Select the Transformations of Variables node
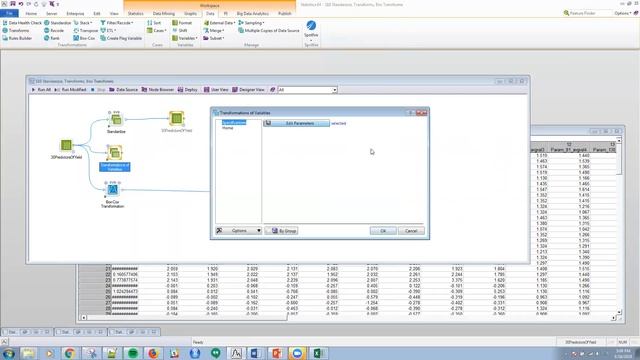 click(115, 153)
